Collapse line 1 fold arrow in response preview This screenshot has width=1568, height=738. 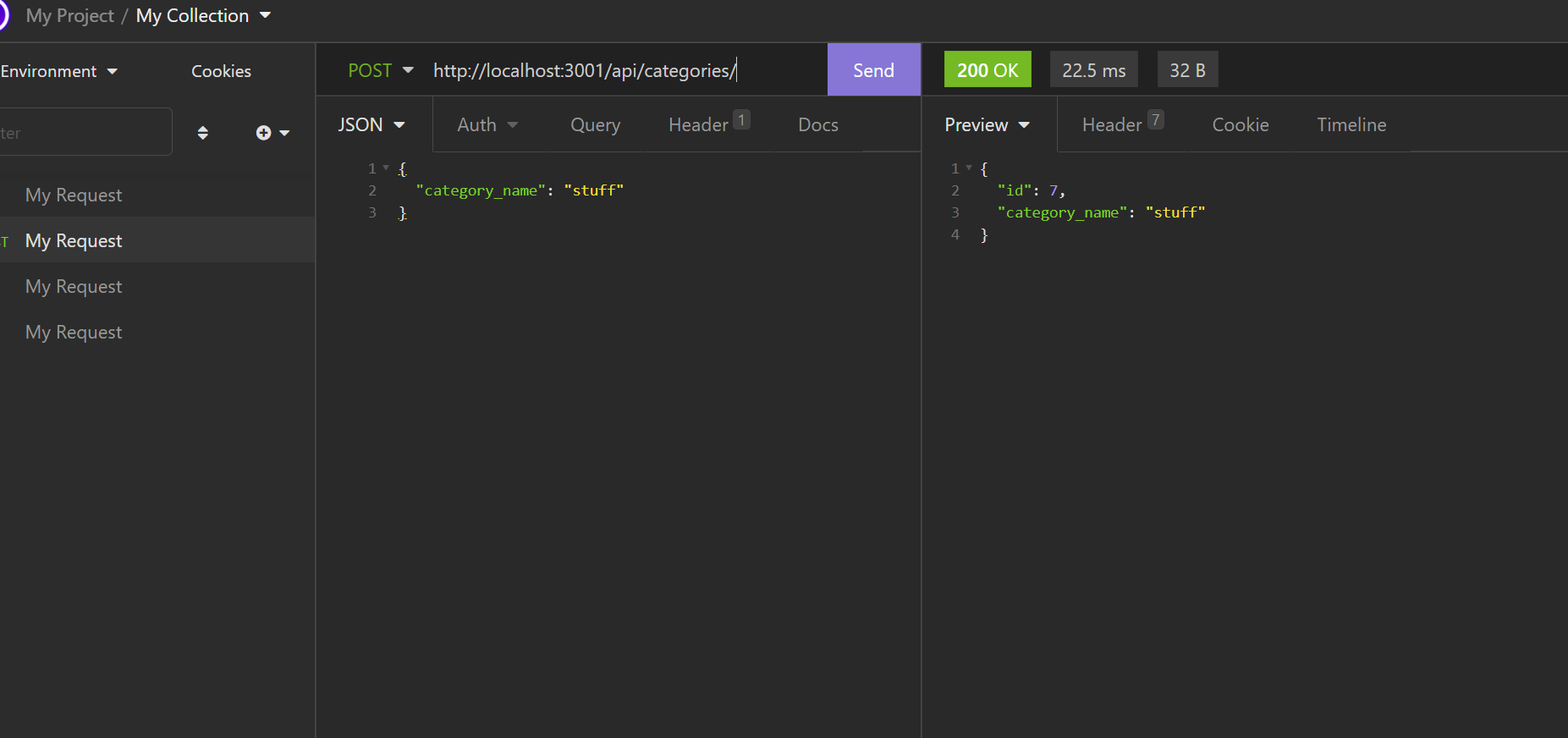pyautogui.click(x=969, y=168)
